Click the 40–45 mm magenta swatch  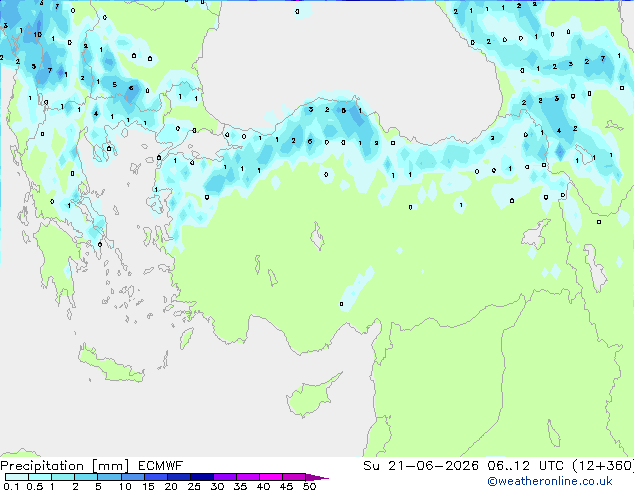[271, 477]
